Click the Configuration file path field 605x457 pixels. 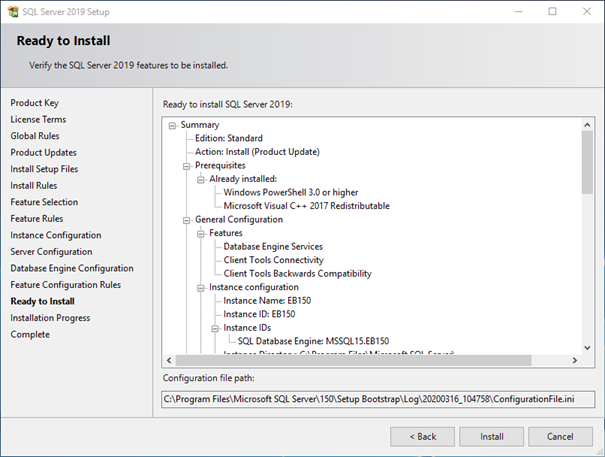point(378,399)
